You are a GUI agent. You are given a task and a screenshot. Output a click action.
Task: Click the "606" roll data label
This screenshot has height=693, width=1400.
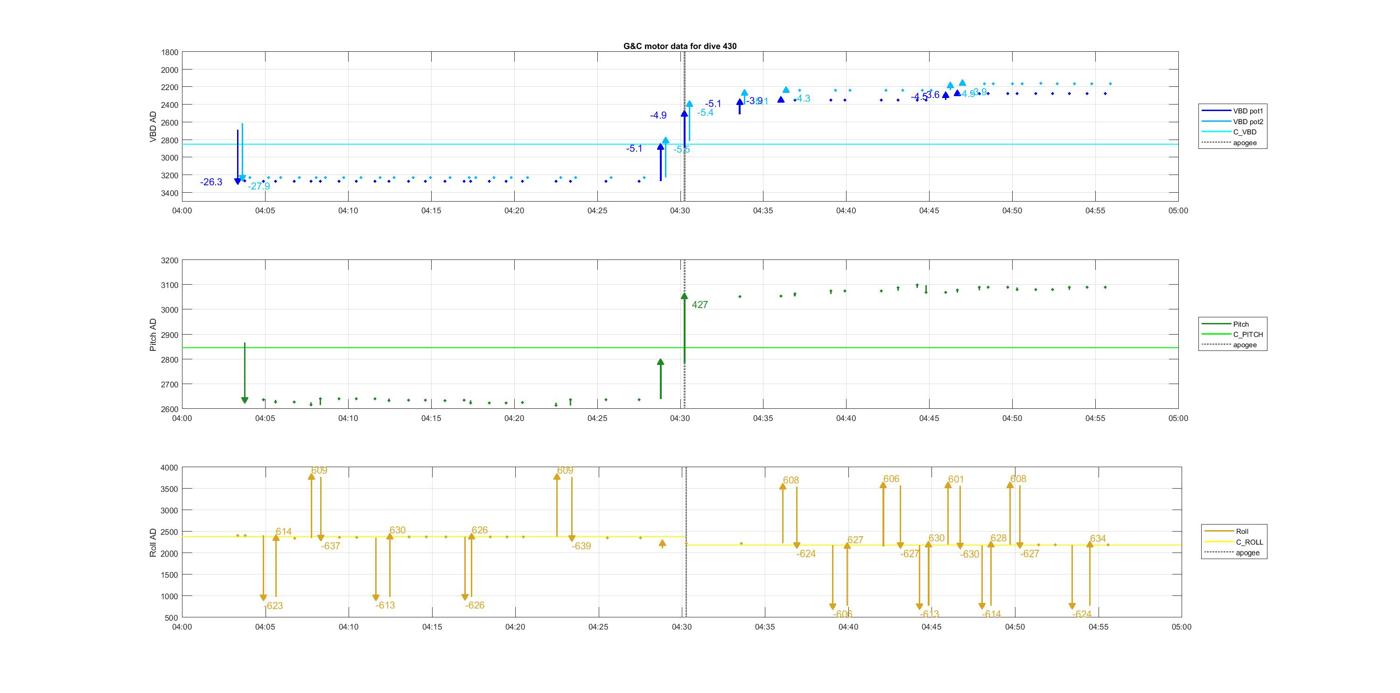(x=892, y=479)
